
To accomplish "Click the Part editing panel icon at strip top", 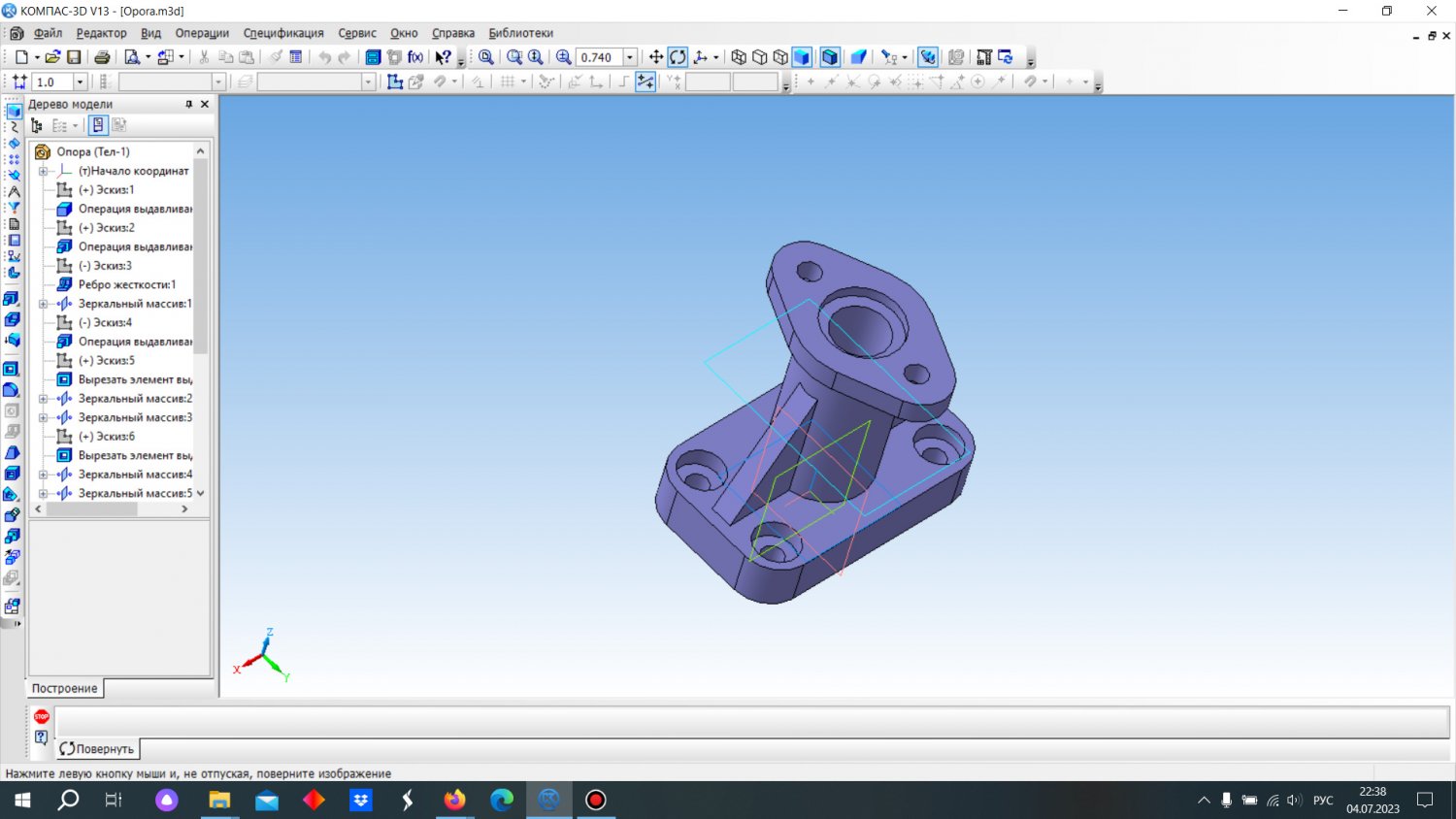I will [x=14, y=112].
